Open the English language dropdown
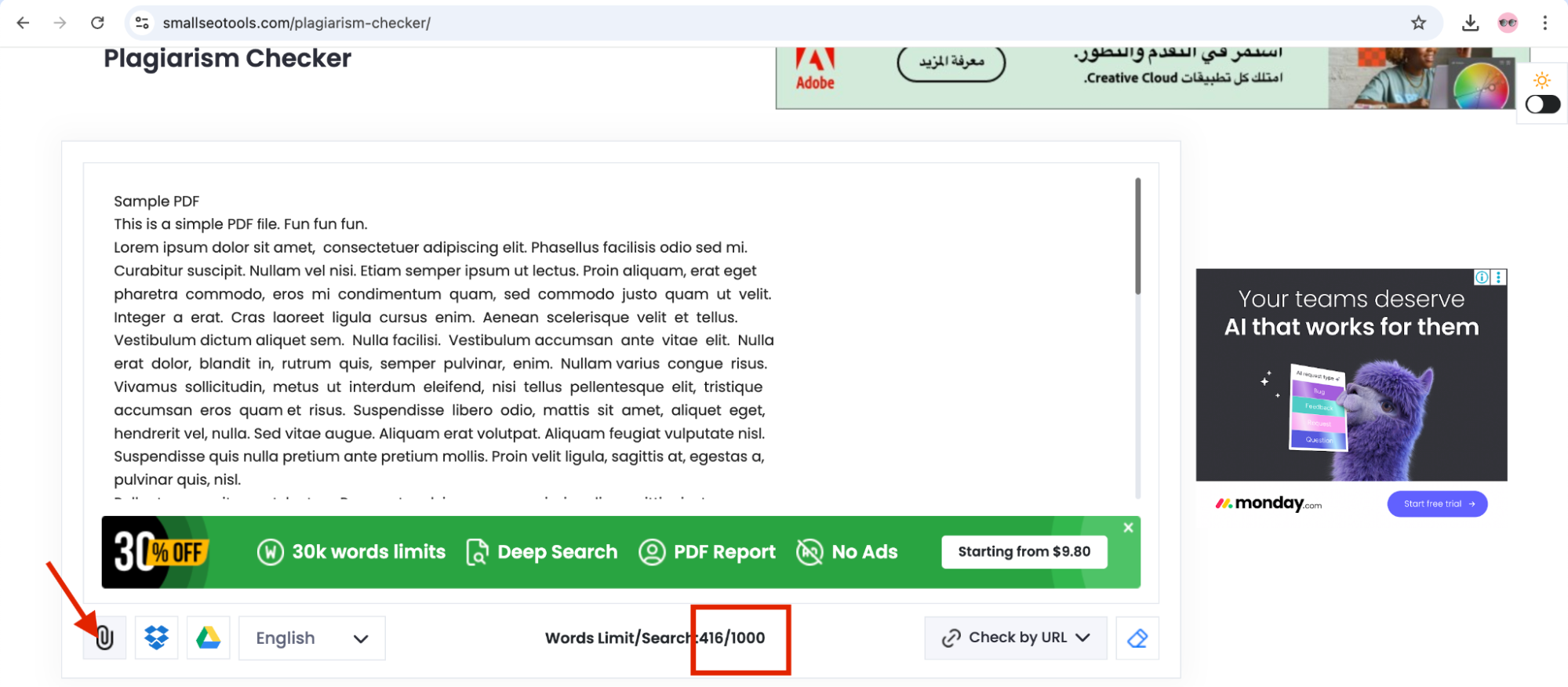The height and width of the screenshot is (687, 1568). (312, 638)
